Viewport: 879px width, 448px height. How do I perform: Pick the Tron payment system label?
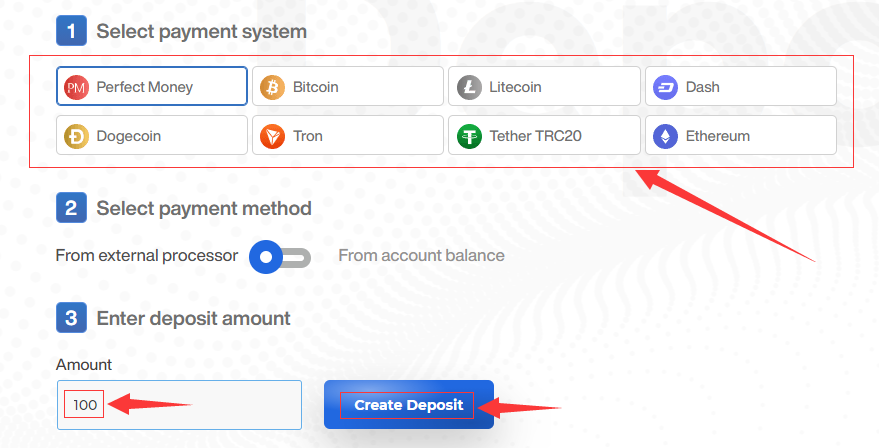(308, 136)
